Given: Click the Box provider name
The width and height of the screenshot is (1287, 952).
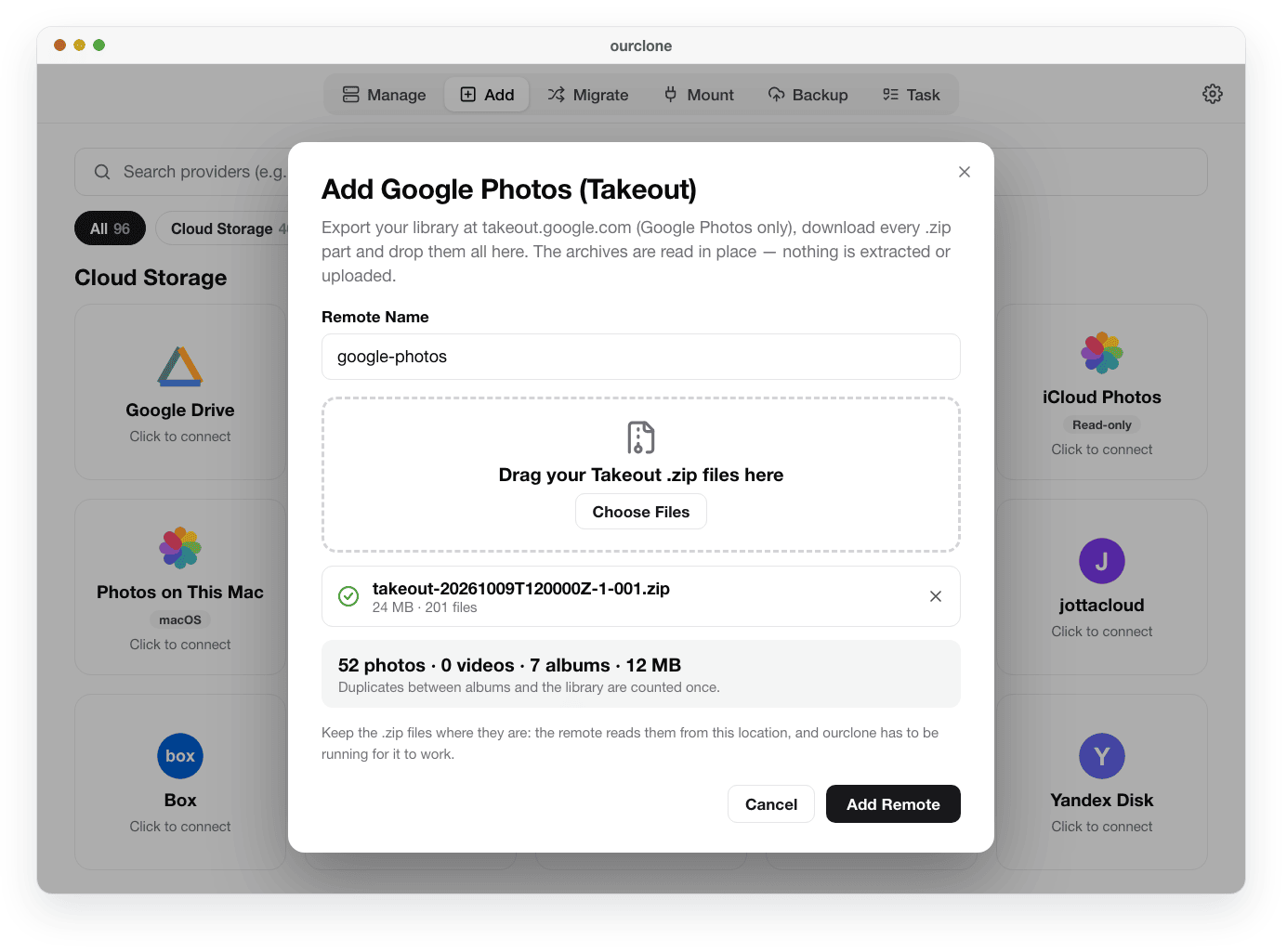Looking at the screenshot, I should pyautogui.click(x=180, y=801).
